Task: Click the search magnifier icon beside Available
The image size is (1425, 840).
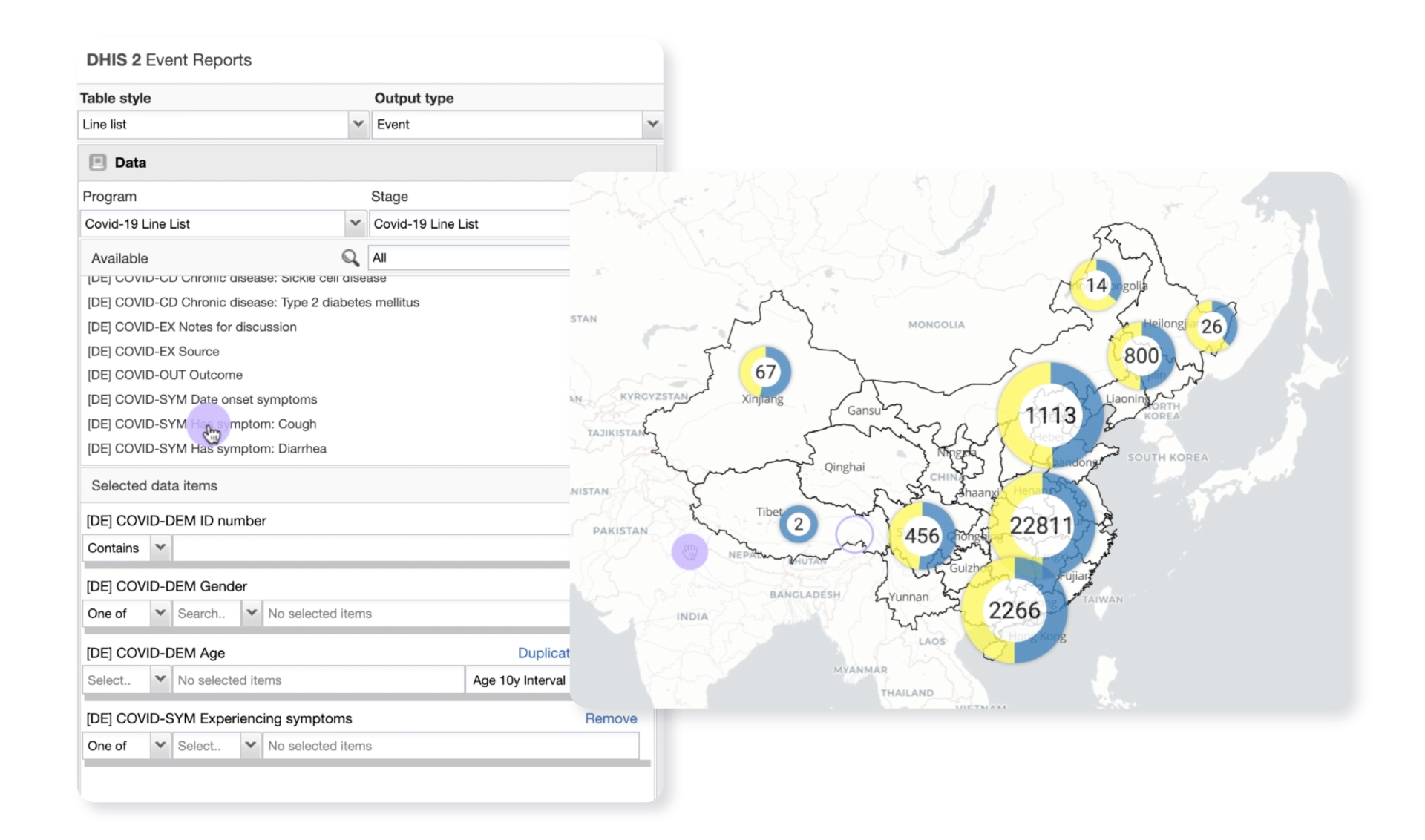Action: 350,258
